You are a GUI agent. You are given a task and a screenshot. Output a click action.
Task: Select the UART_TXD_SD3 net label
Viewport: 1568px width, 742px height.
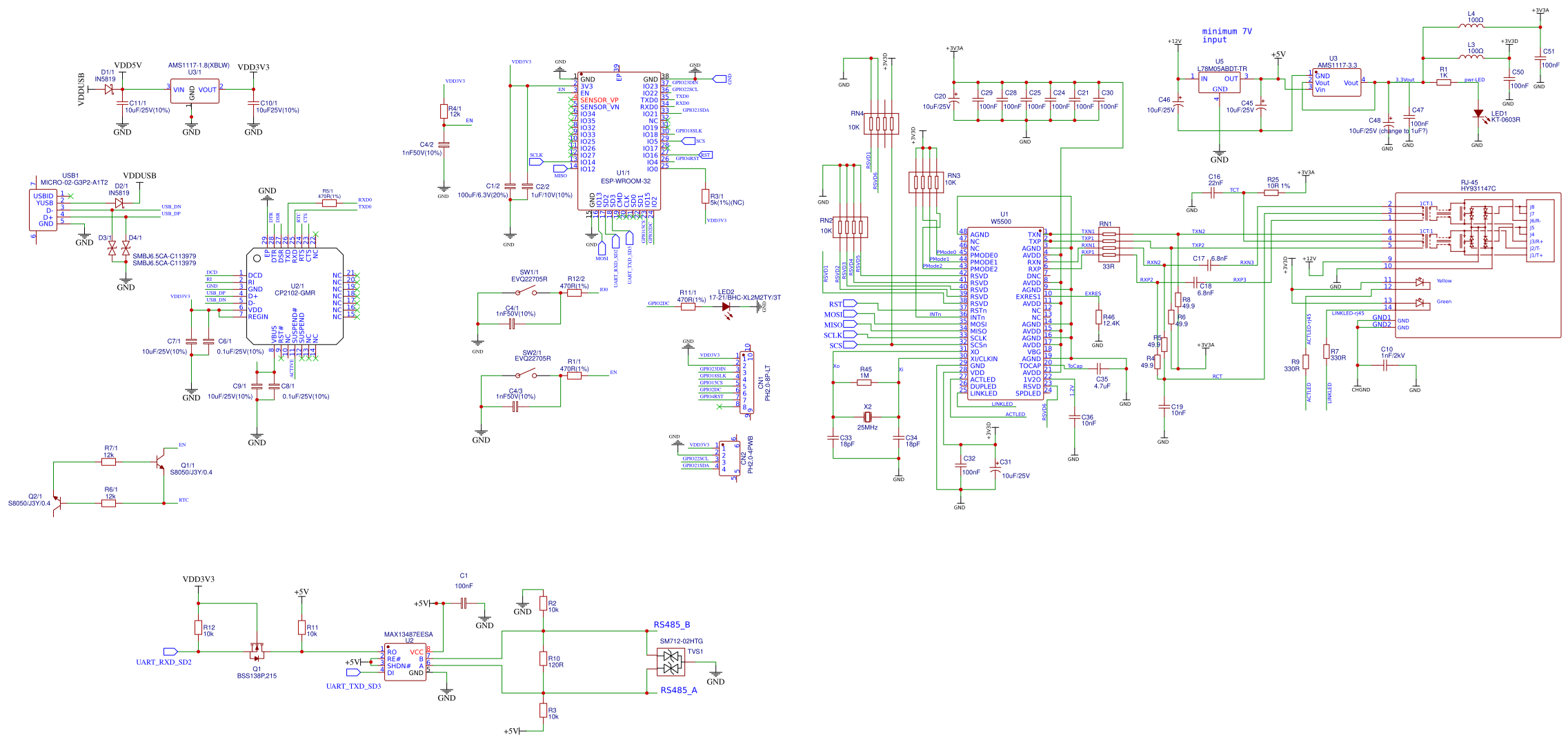(353, 686)
